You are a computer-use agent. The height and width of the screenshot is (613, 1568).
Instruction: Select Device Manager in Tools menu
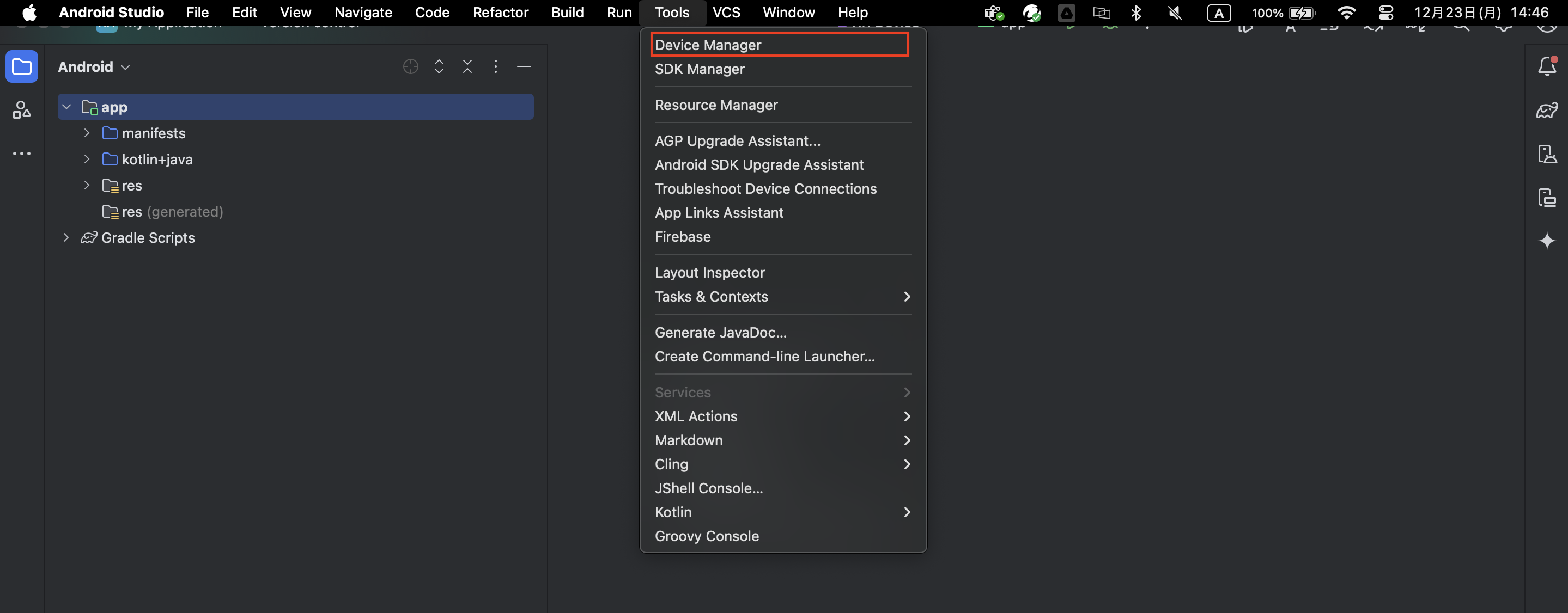[x=783, y=45]
